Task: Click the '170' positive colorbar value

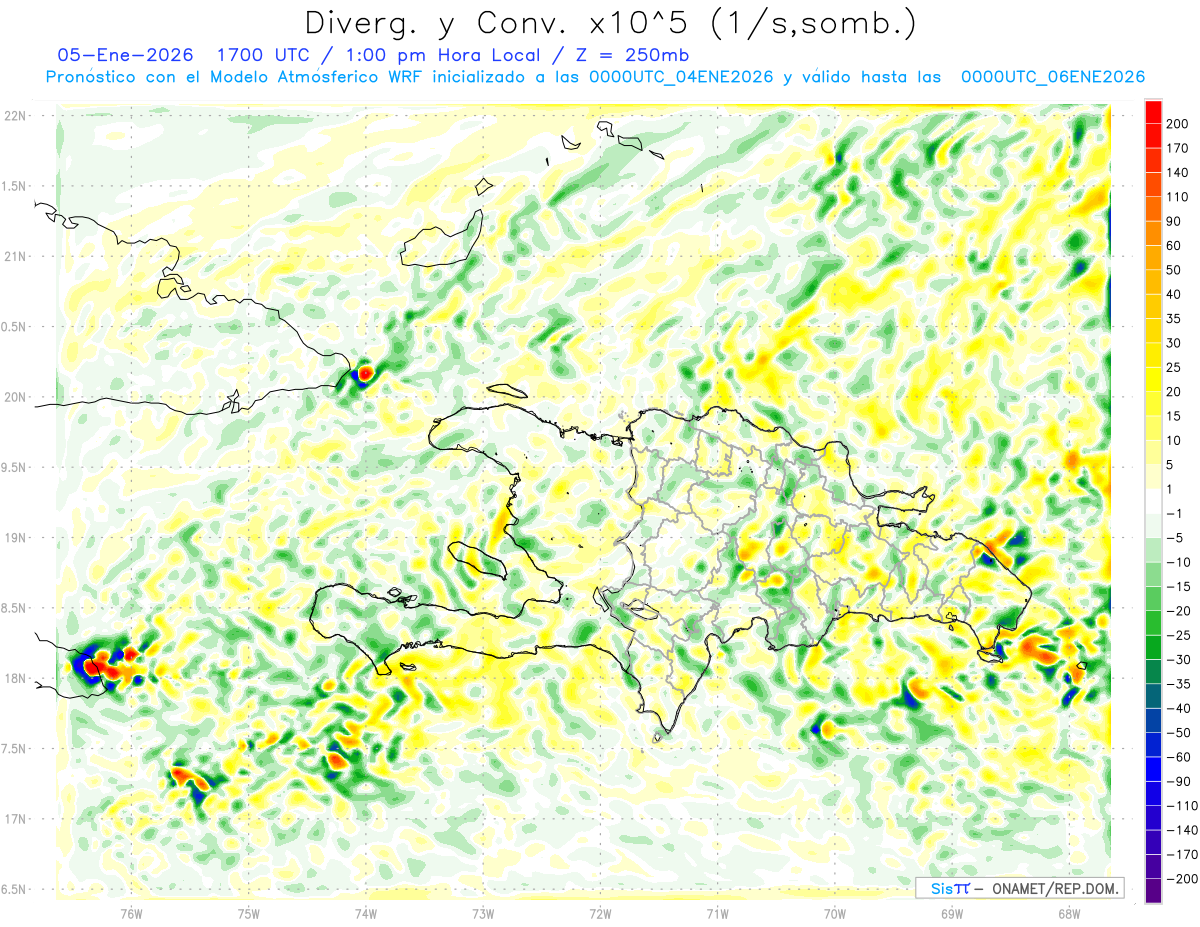Action: pos(1176,148)
